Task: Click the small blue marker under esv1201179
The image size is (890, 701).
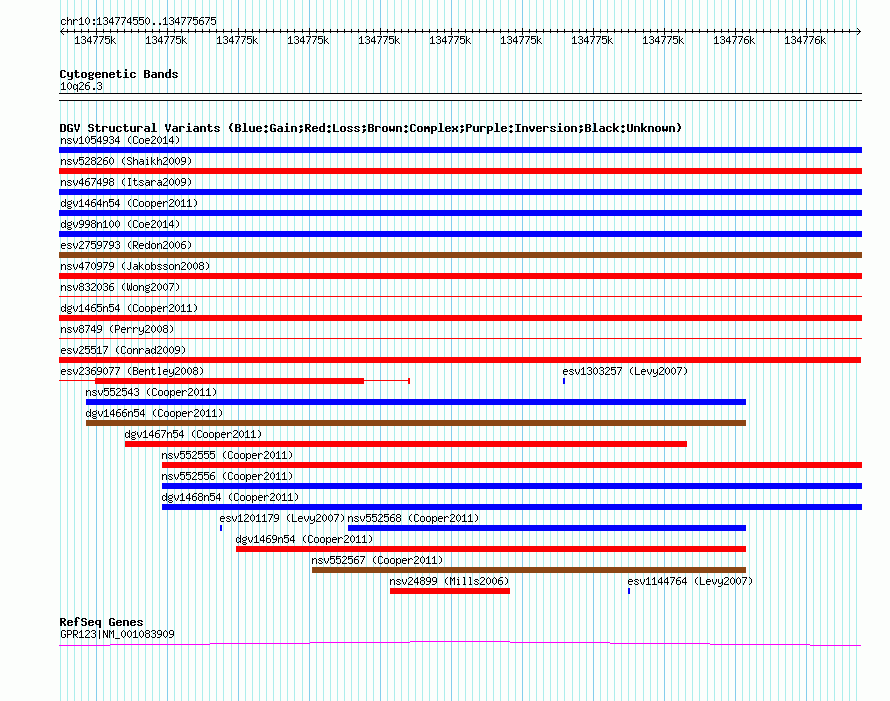Action: [x=221, y=528]
